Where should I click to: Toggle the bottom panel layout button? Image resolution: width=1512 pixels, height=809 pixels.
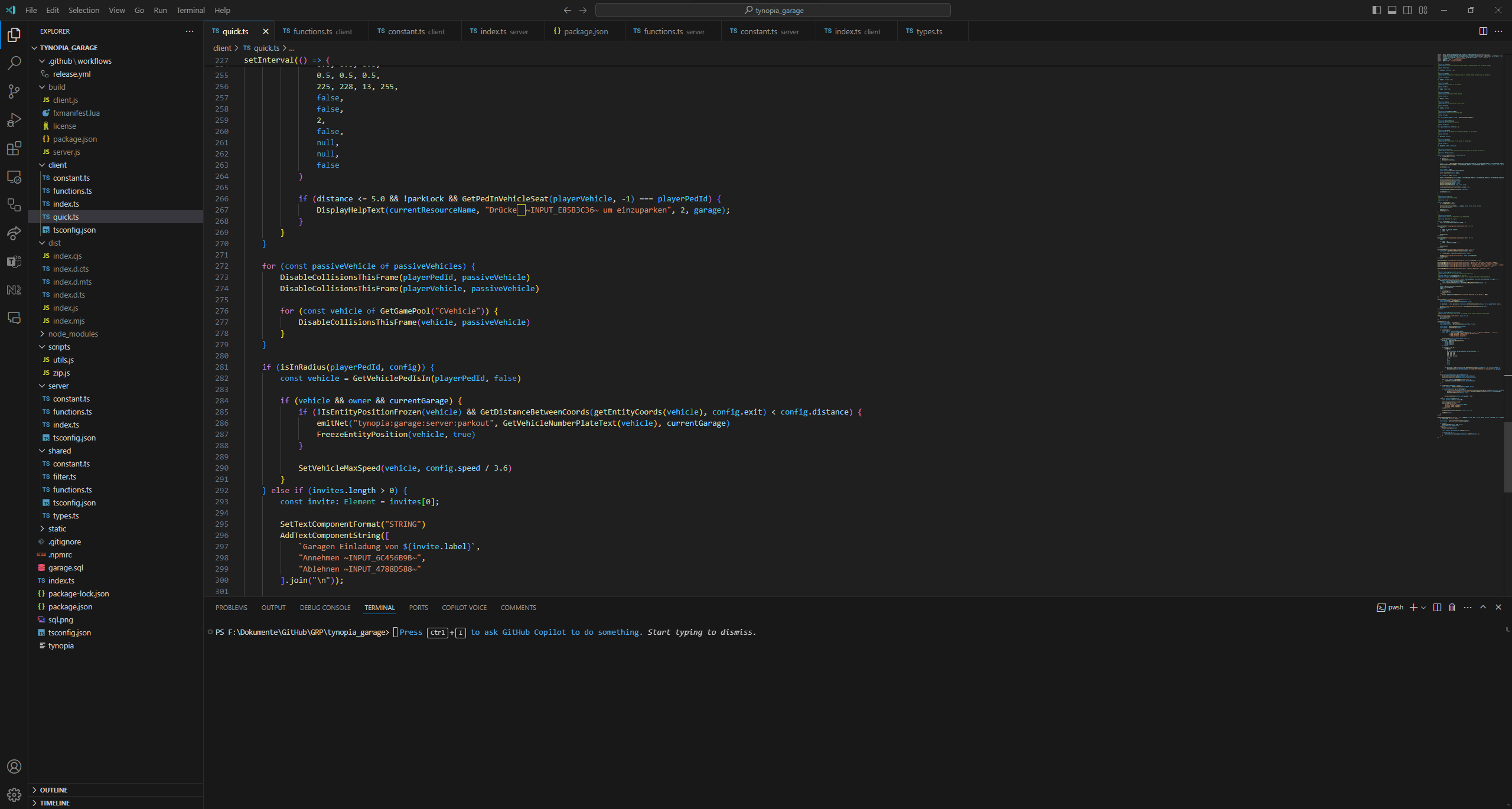coord(1392,10)
